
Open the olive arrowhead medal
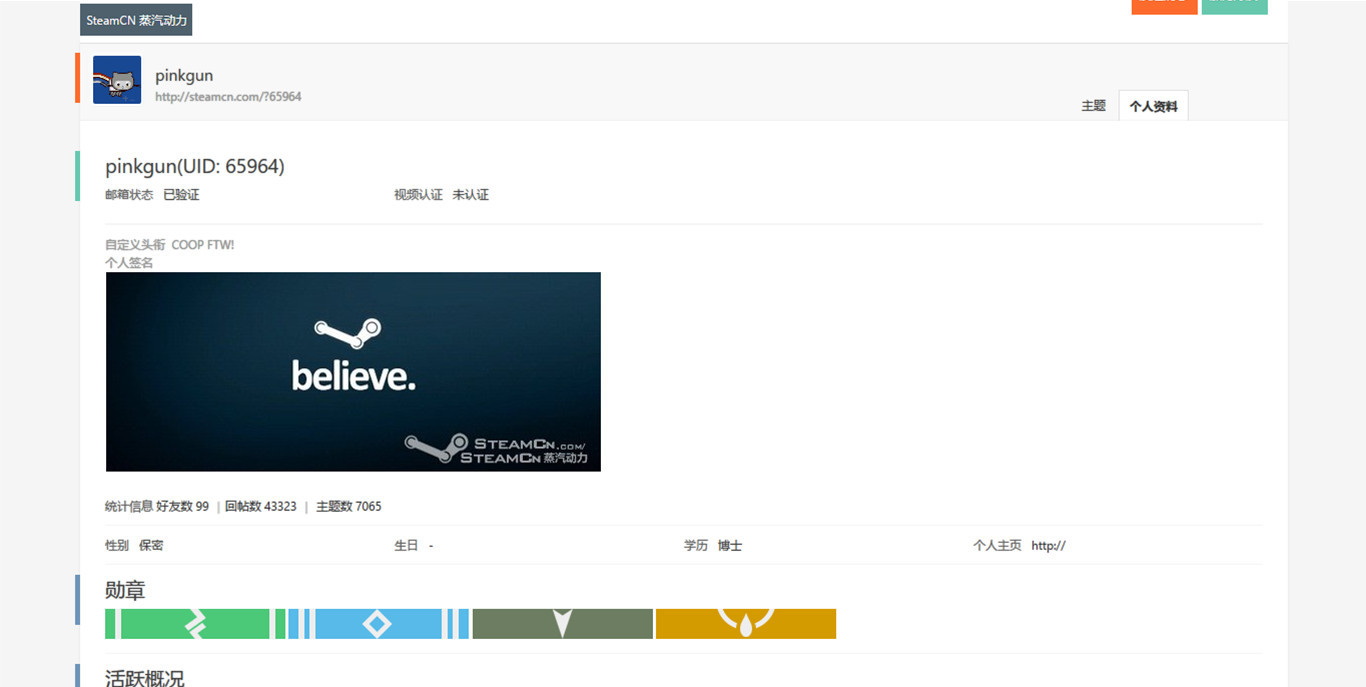562,624
